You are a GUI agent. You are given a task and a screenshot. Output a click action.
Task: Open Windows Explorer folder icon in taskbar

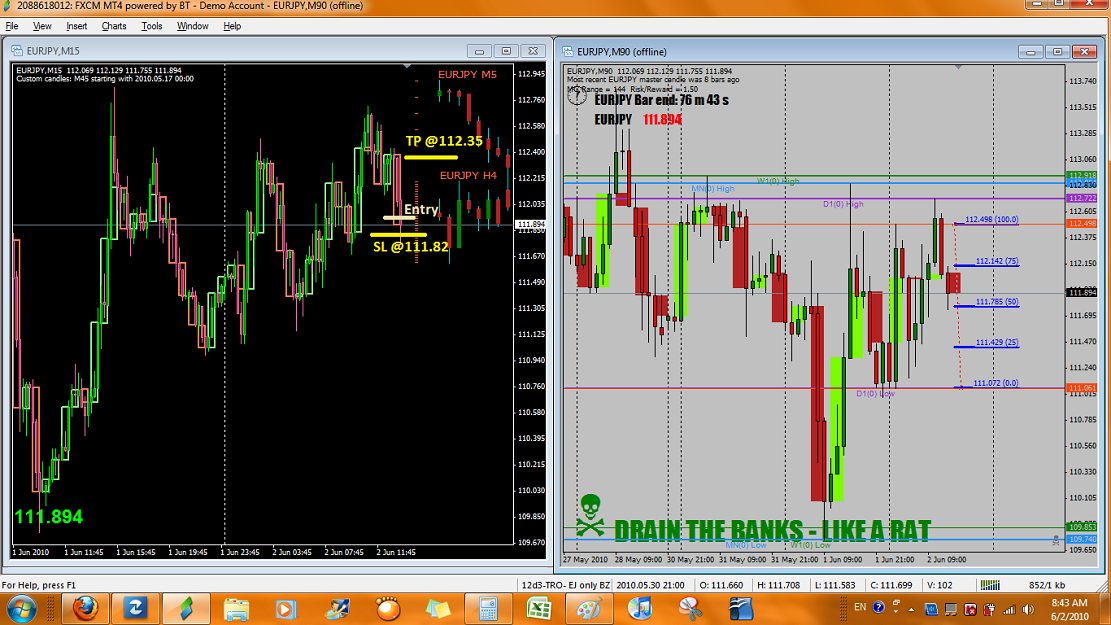coord(236,609)
